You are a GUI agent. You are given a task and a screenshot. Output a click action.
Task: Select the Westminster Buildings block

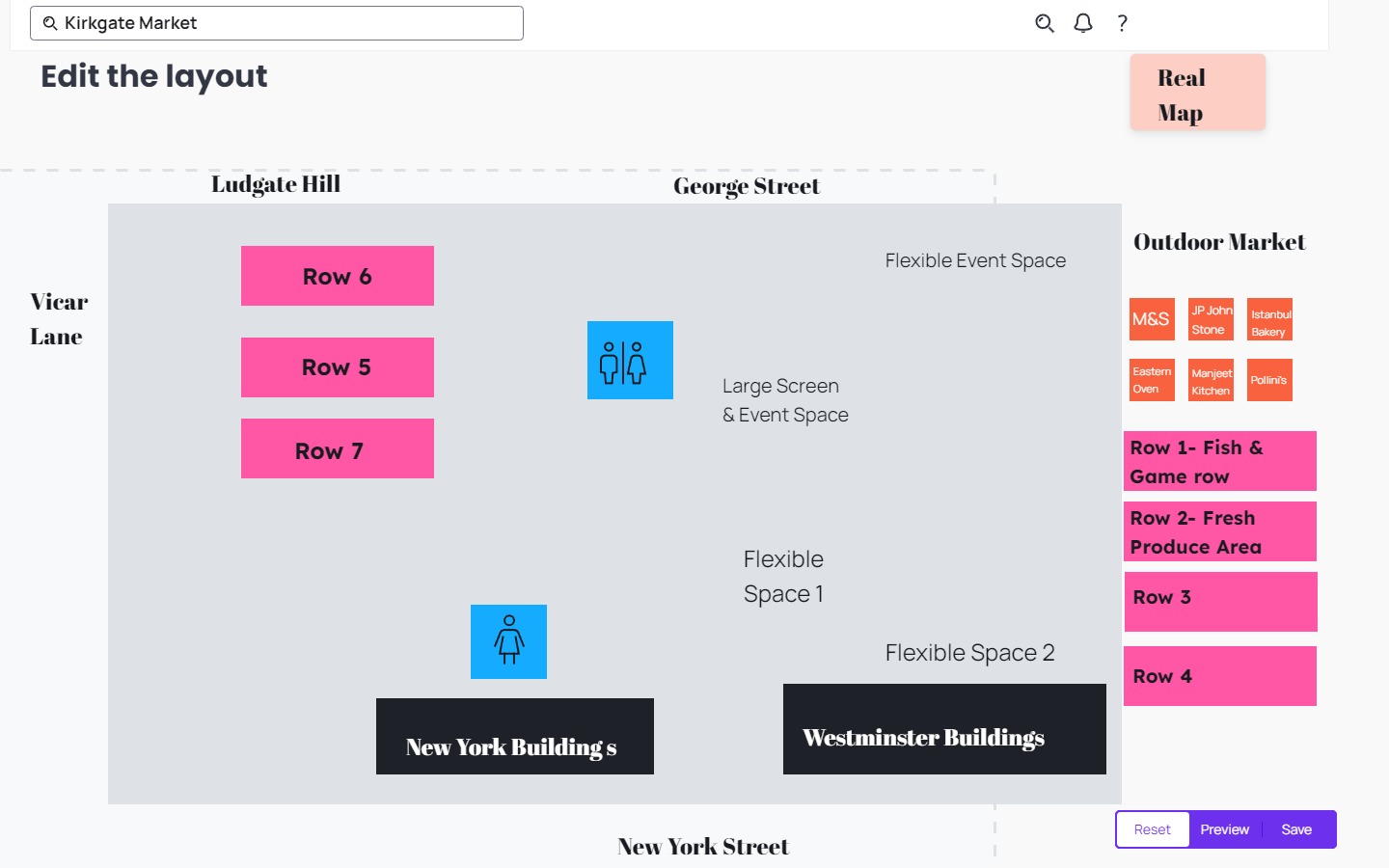(x=944, y=729)
